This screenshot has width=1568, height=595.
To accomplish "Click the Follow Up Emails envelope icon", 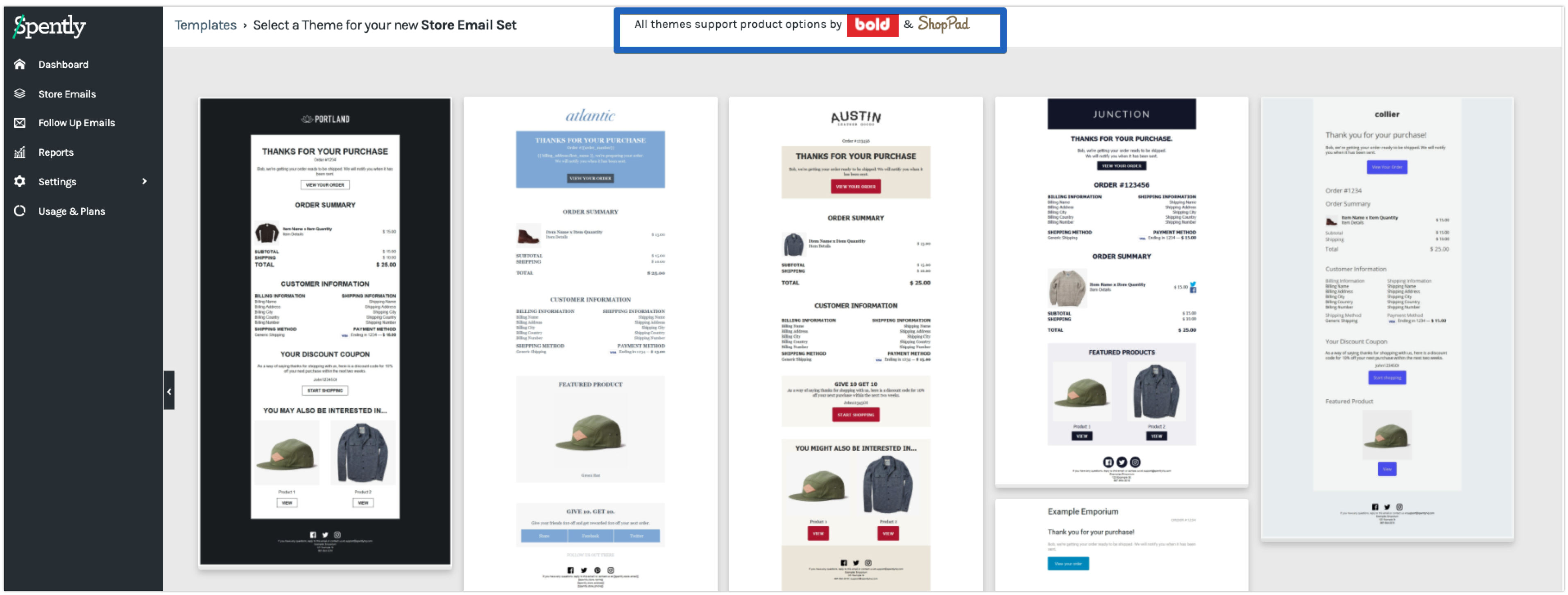I will [x=20, y=123].
